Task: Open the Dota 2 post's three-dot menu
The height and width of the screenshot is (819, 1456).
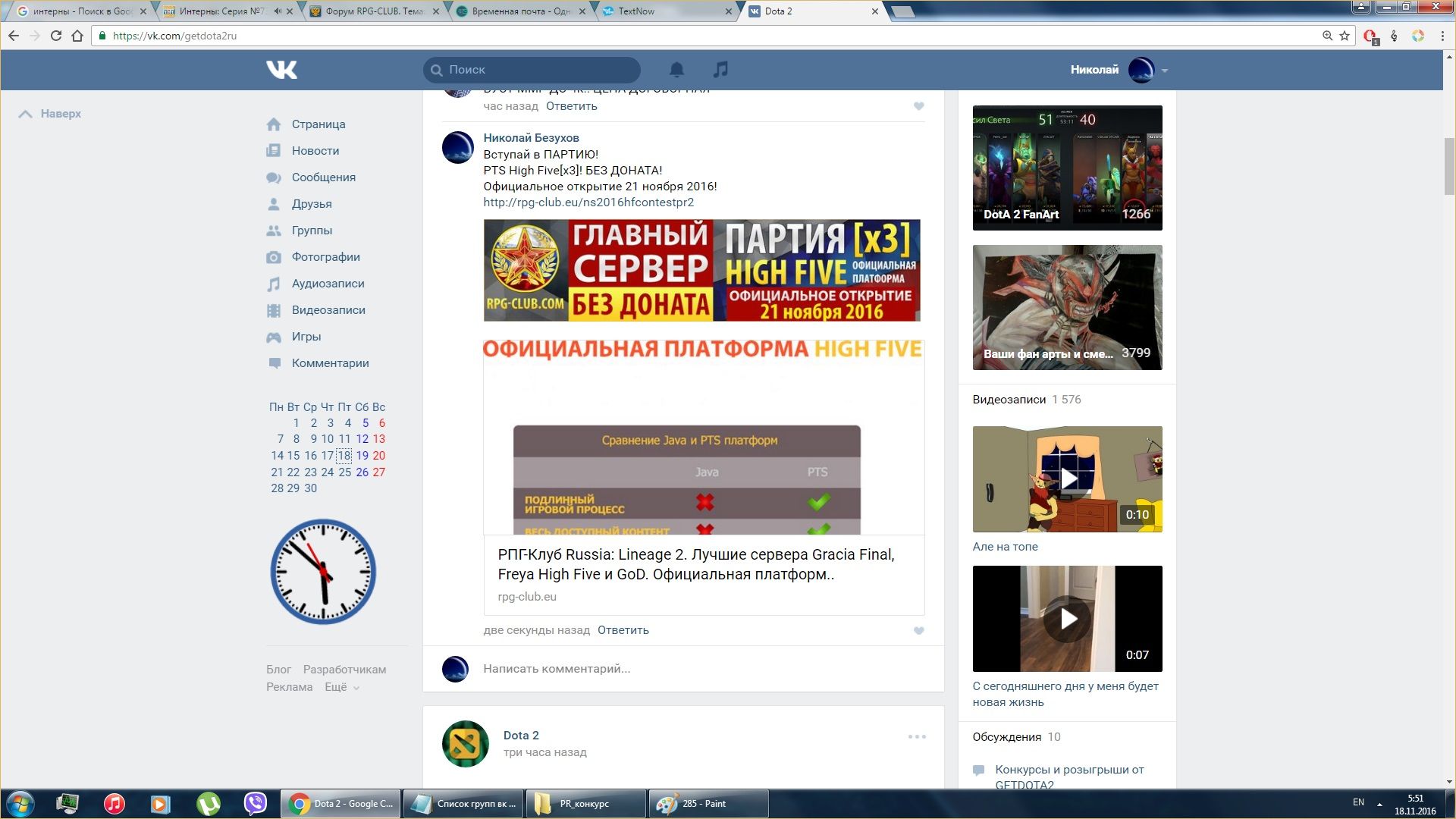Action: click(917, 736)
